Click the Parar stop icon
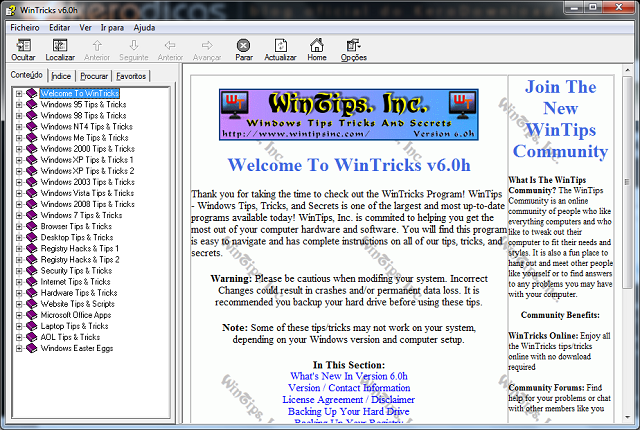Screen dimensions: 640x430 point(244,46)
